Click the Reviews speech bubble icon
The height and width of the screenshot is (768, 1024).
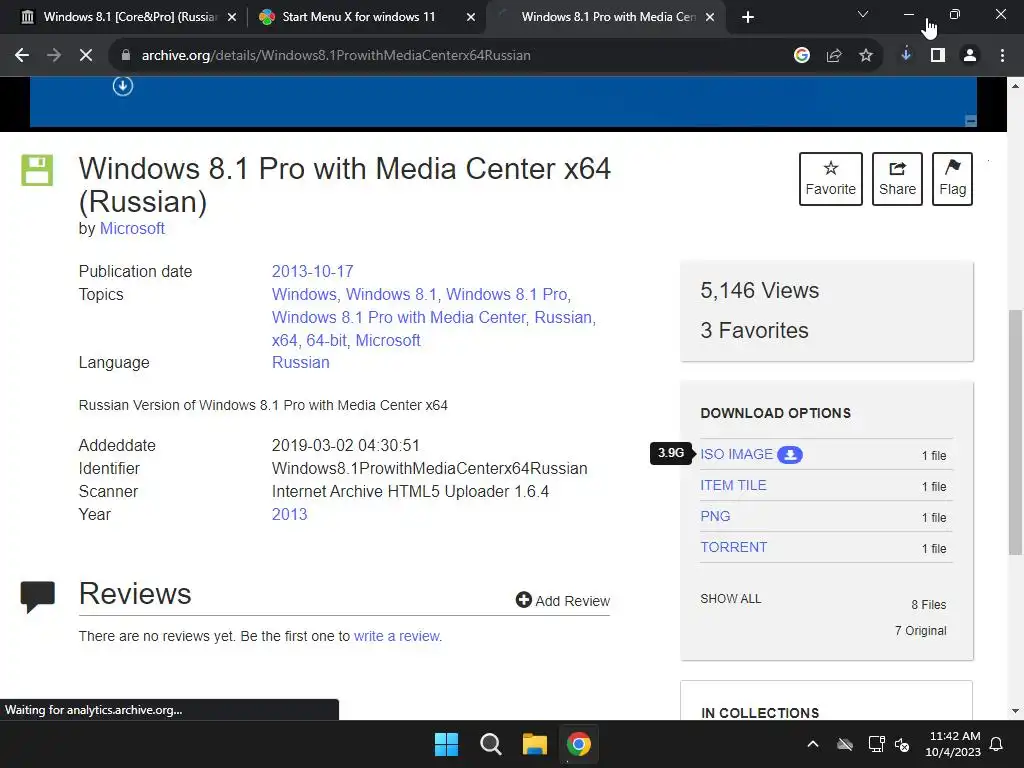37,596
